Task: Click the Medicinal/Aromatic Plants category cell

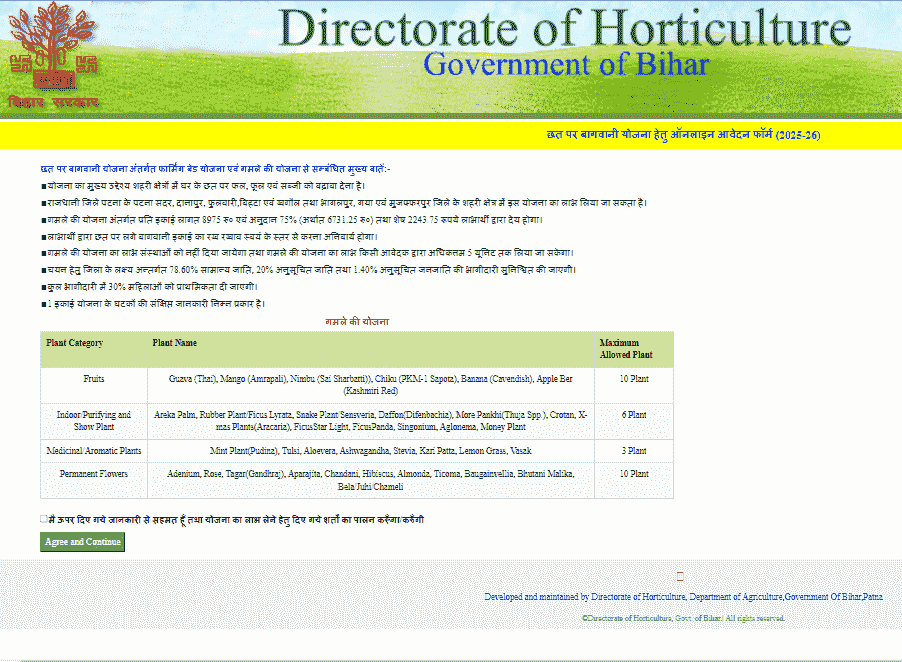Action: click(x=94, y=451)
